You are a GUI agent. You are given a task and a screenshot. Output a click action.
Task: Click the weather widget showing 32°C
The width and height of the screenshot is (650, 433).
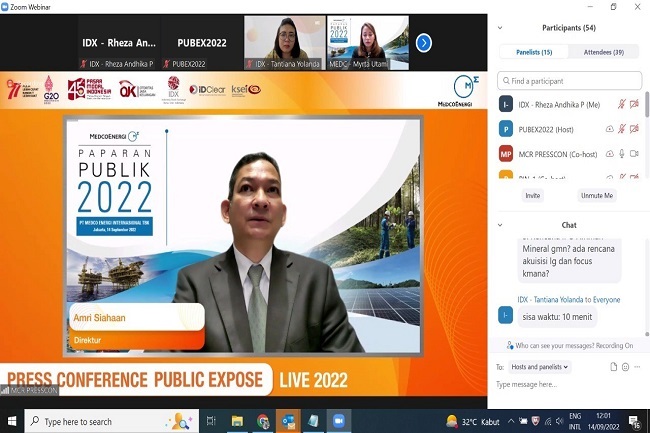click(473, 422)
